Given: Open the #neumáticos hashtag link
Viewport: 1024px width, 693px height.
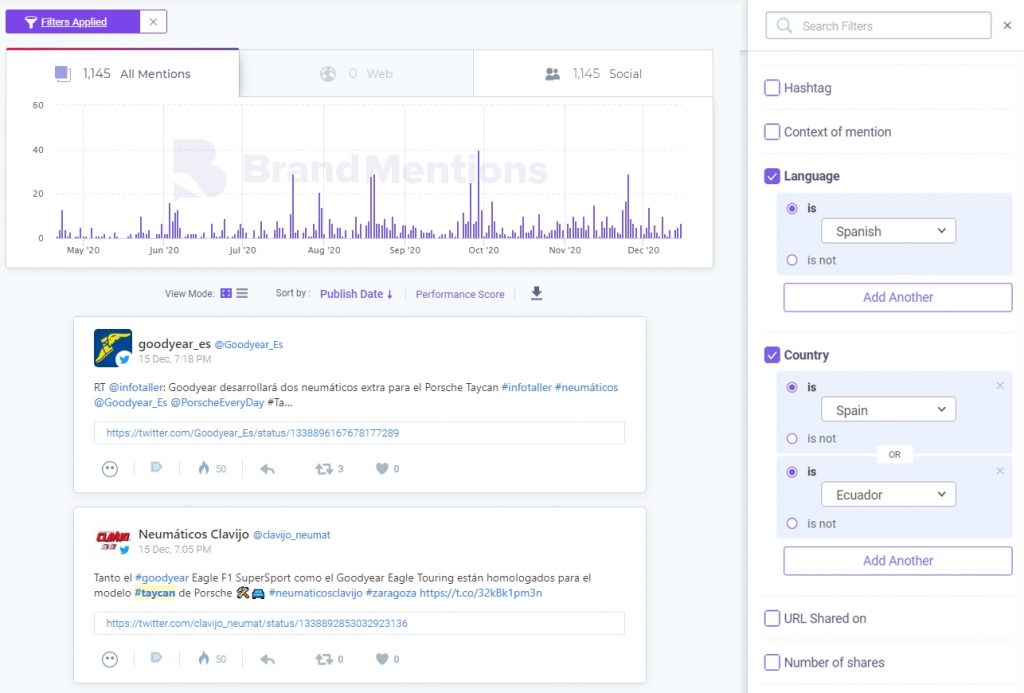Looking at the screenshot, I should pyautogui.click(x=586, y=387).
